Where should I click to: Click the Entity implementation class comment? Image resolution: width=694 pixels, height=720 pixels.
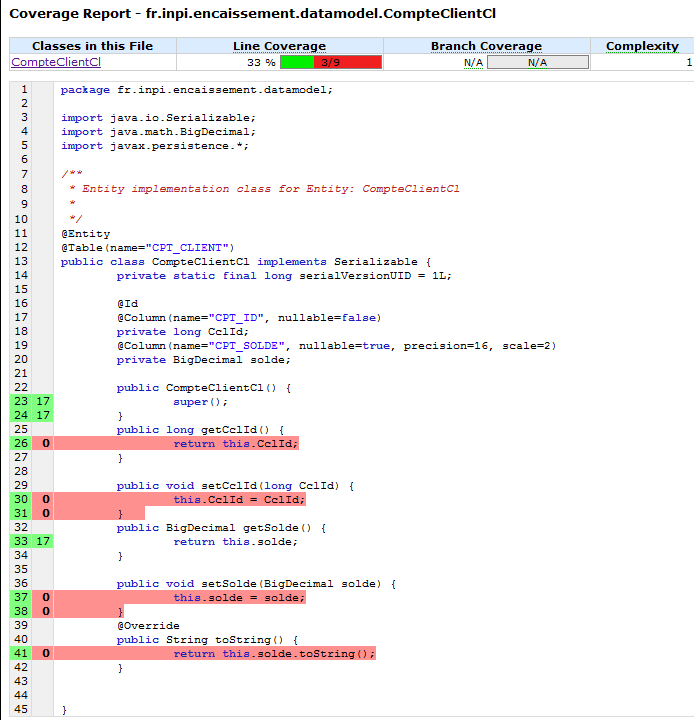coord(264,189)
